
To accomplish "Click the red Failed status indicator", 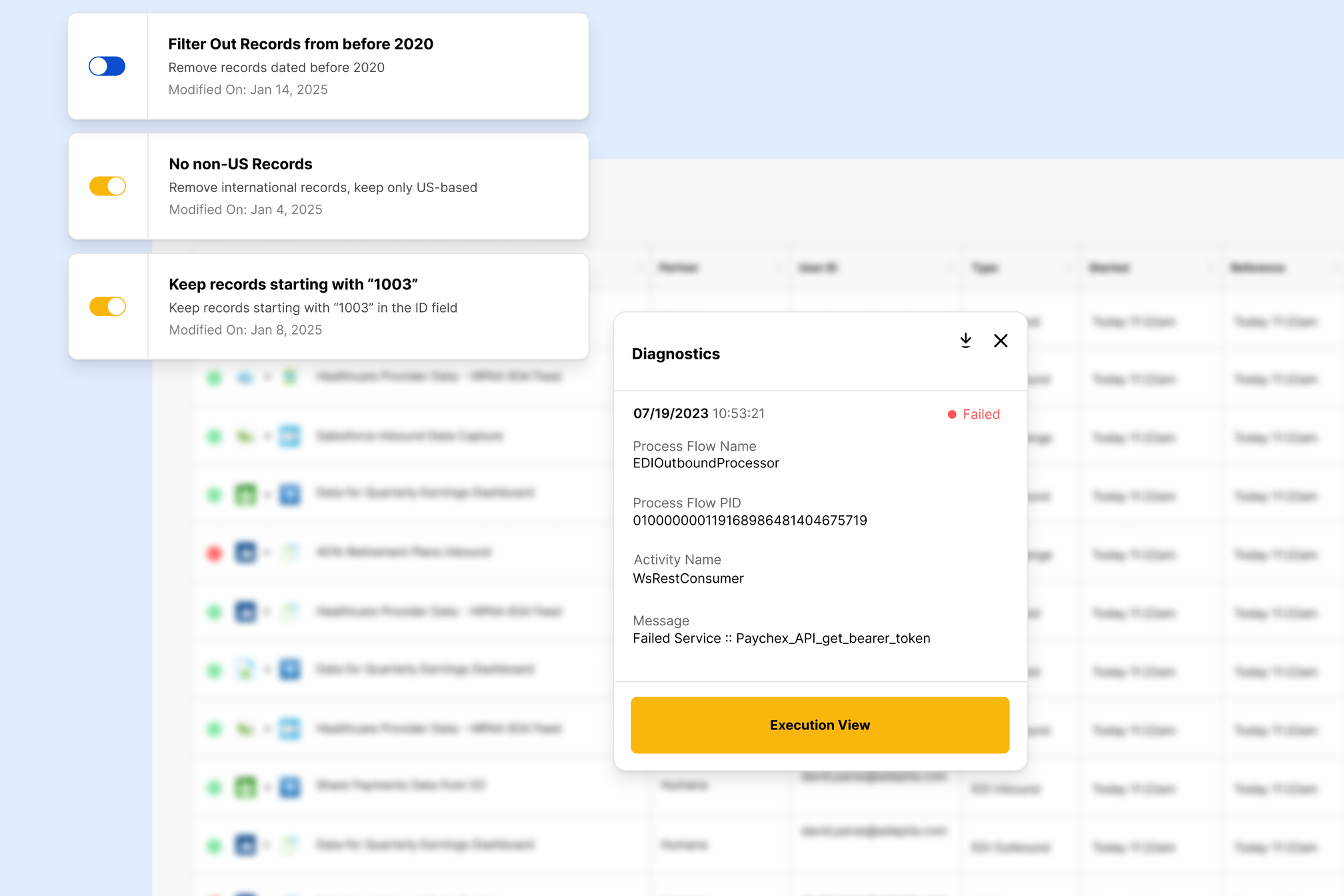I will pos(974,414).
